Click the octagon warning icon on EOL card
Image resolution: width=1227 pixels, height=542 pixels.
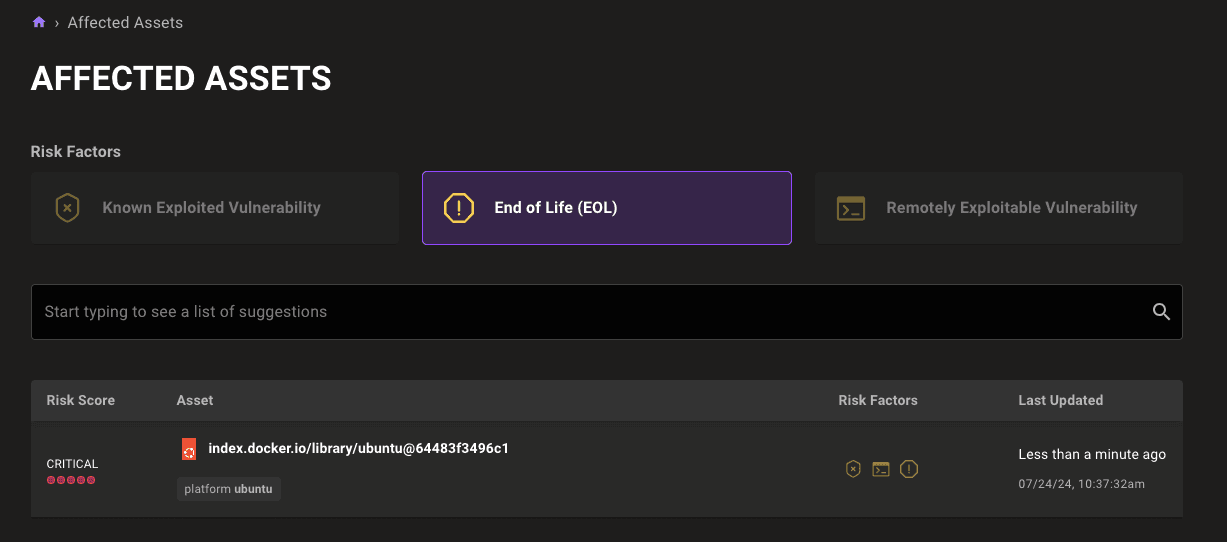point(459,208)
